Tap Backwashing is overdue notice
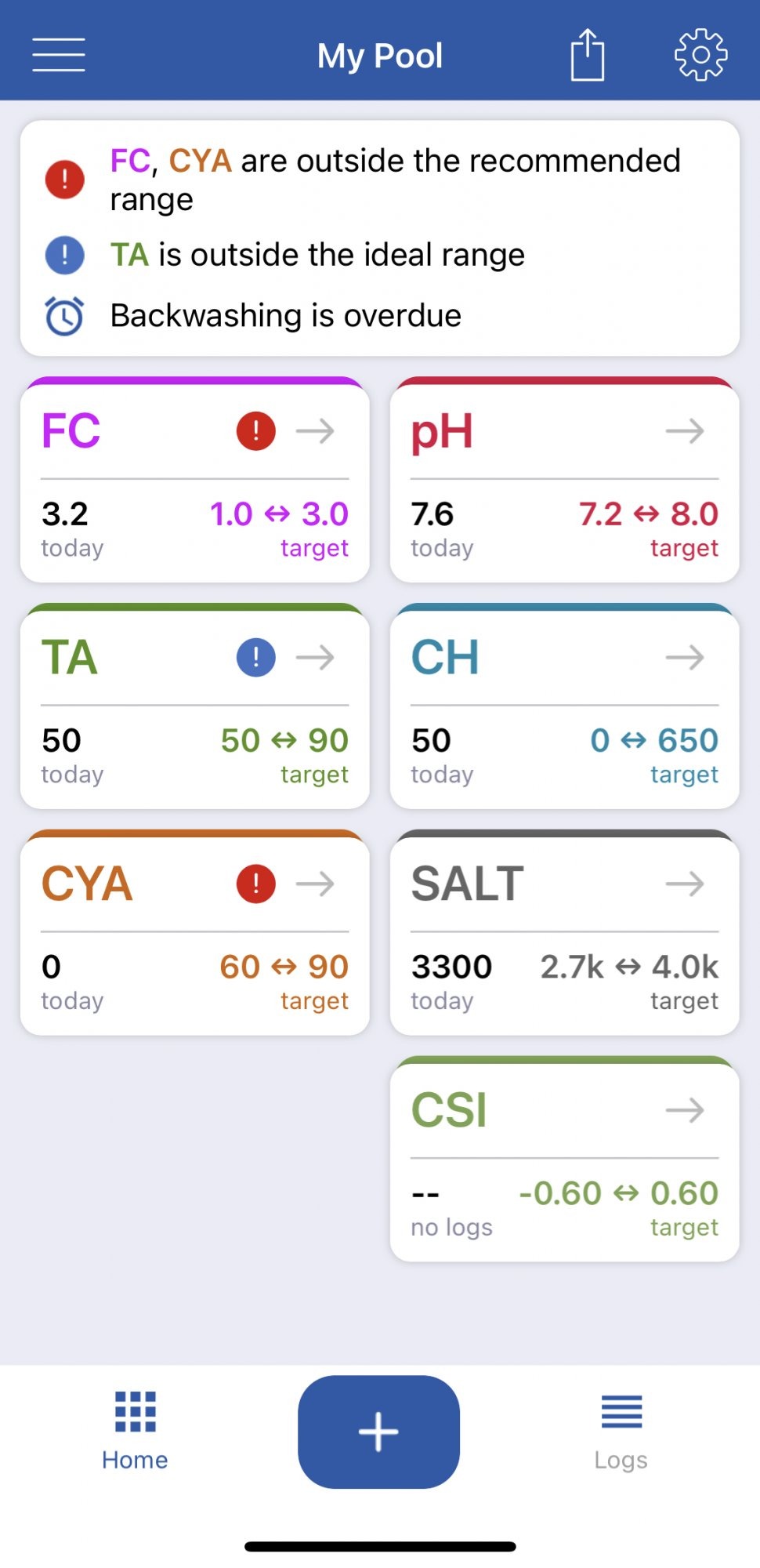This screenshot has width=760, height=1568. click(x=285, y=316)
